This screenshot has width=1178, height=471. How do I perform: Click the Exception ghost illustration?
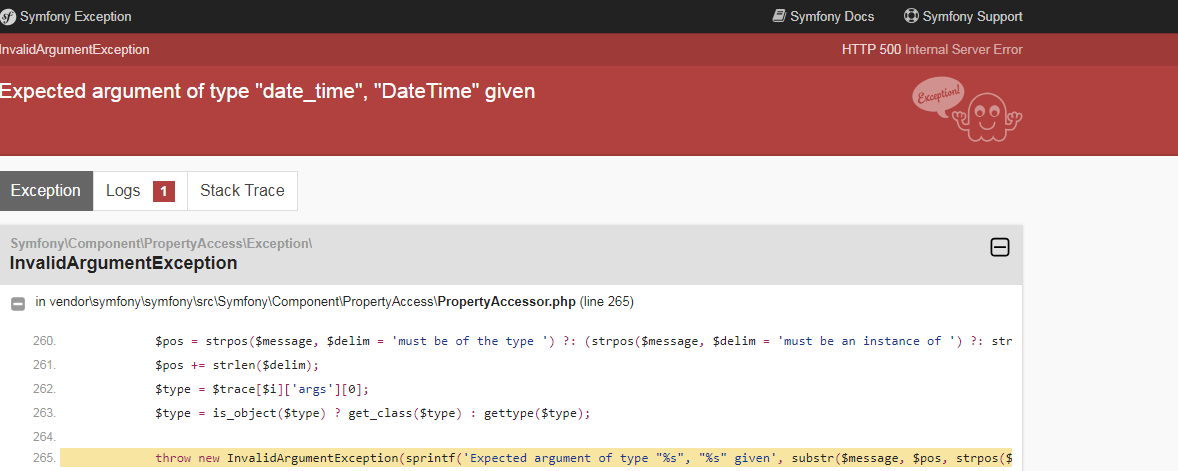pos(968,109)
